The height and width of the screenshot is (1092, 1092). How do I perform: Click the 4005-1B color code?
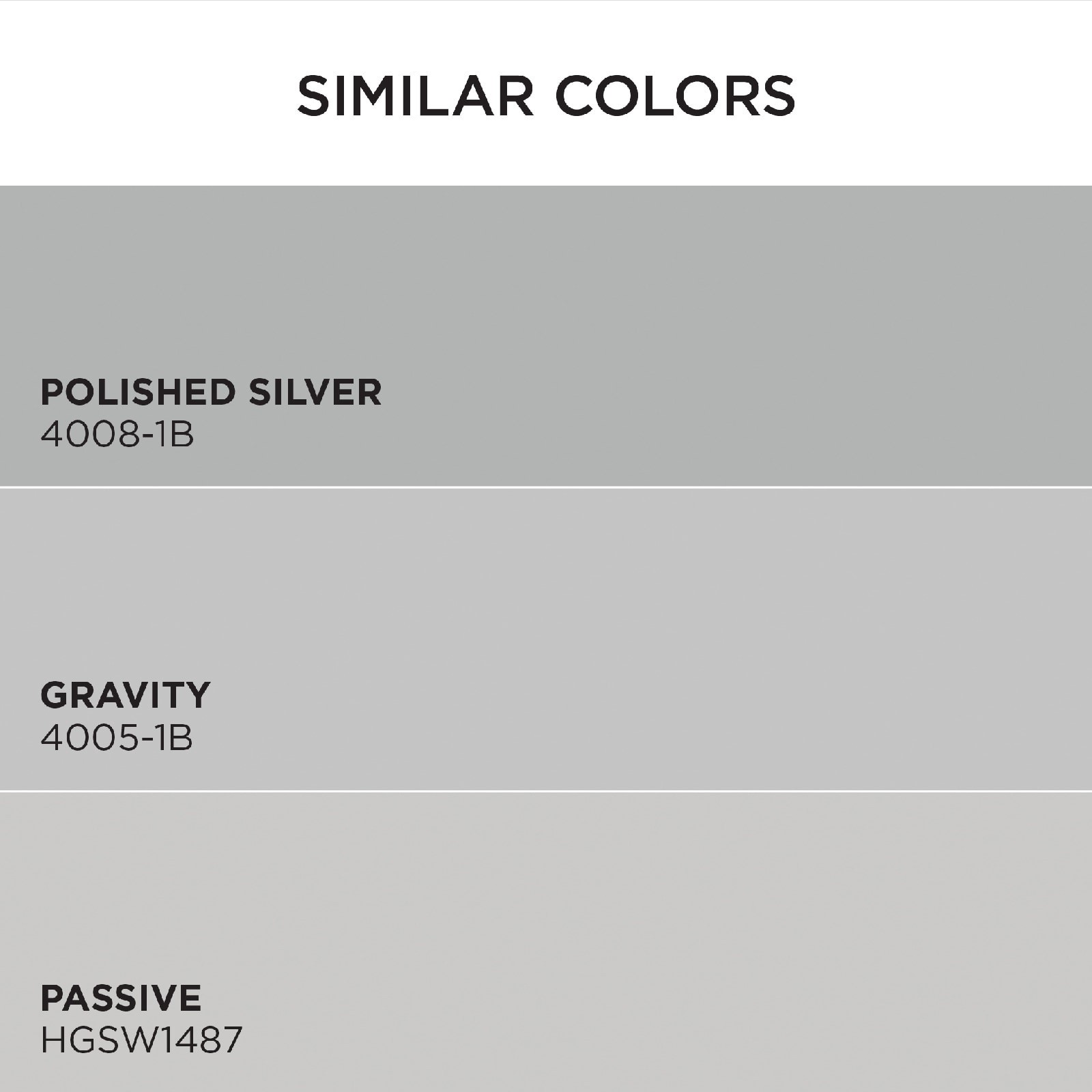click(117, 738)
